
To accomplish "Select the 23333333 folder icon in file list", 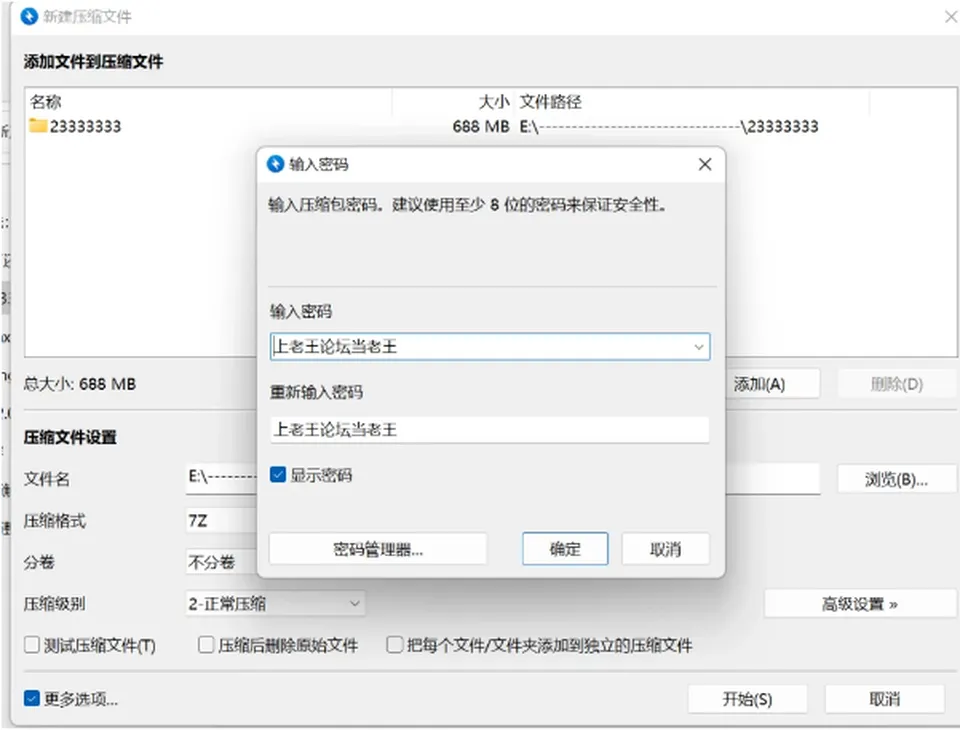I will 38,126.
